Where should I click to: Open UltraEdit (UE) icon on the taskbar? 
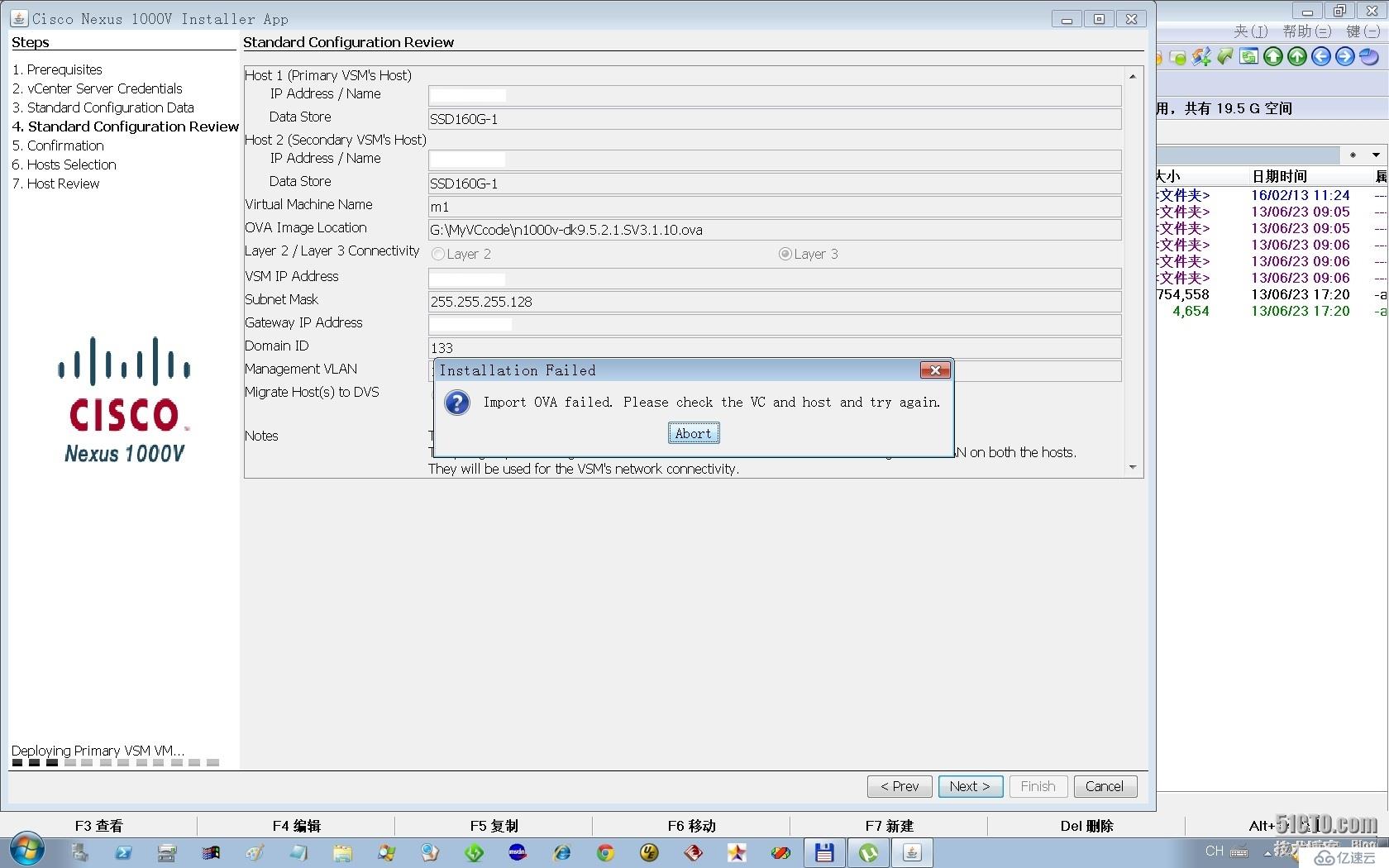649,852
